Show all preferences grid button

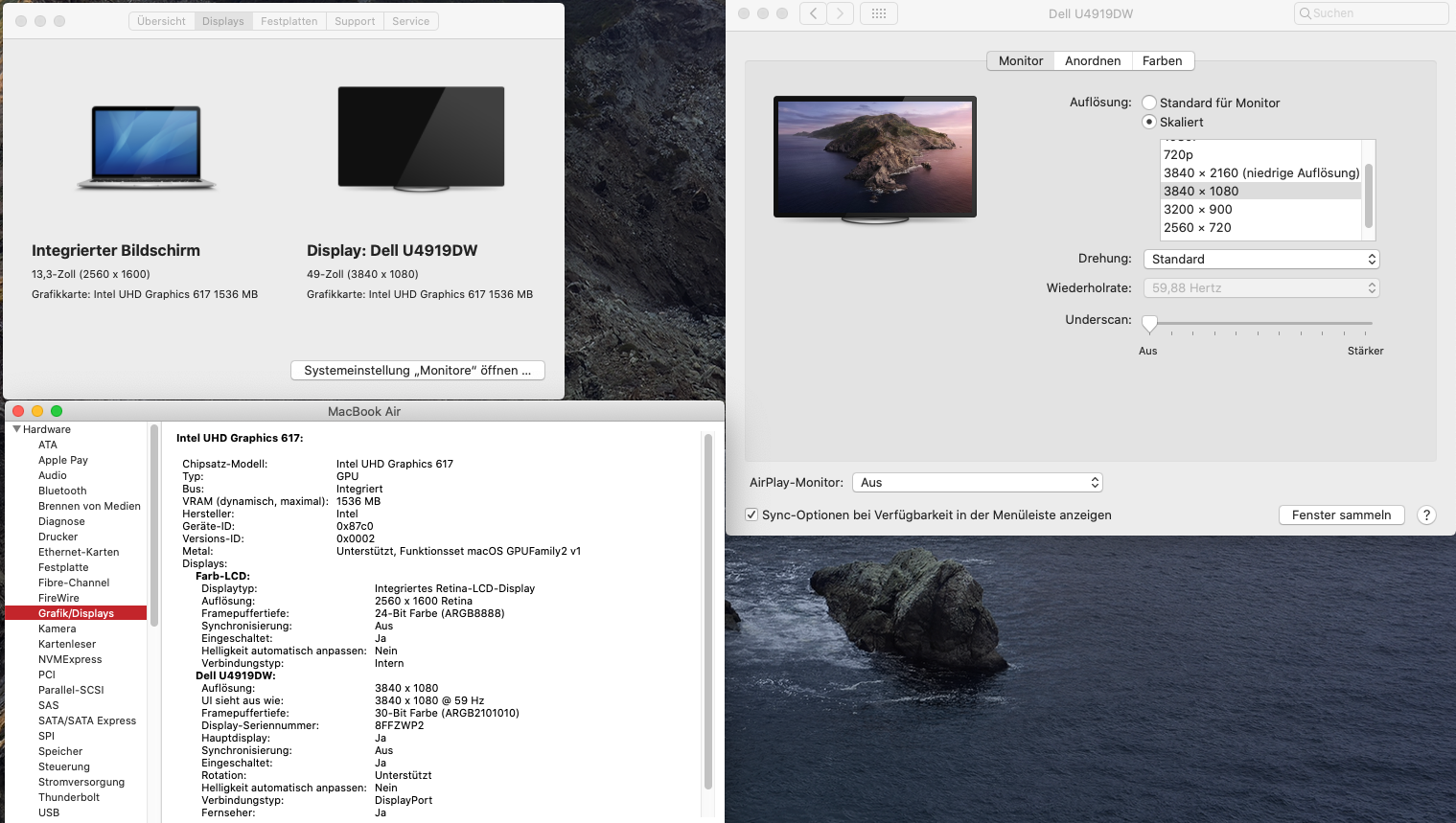879,13
